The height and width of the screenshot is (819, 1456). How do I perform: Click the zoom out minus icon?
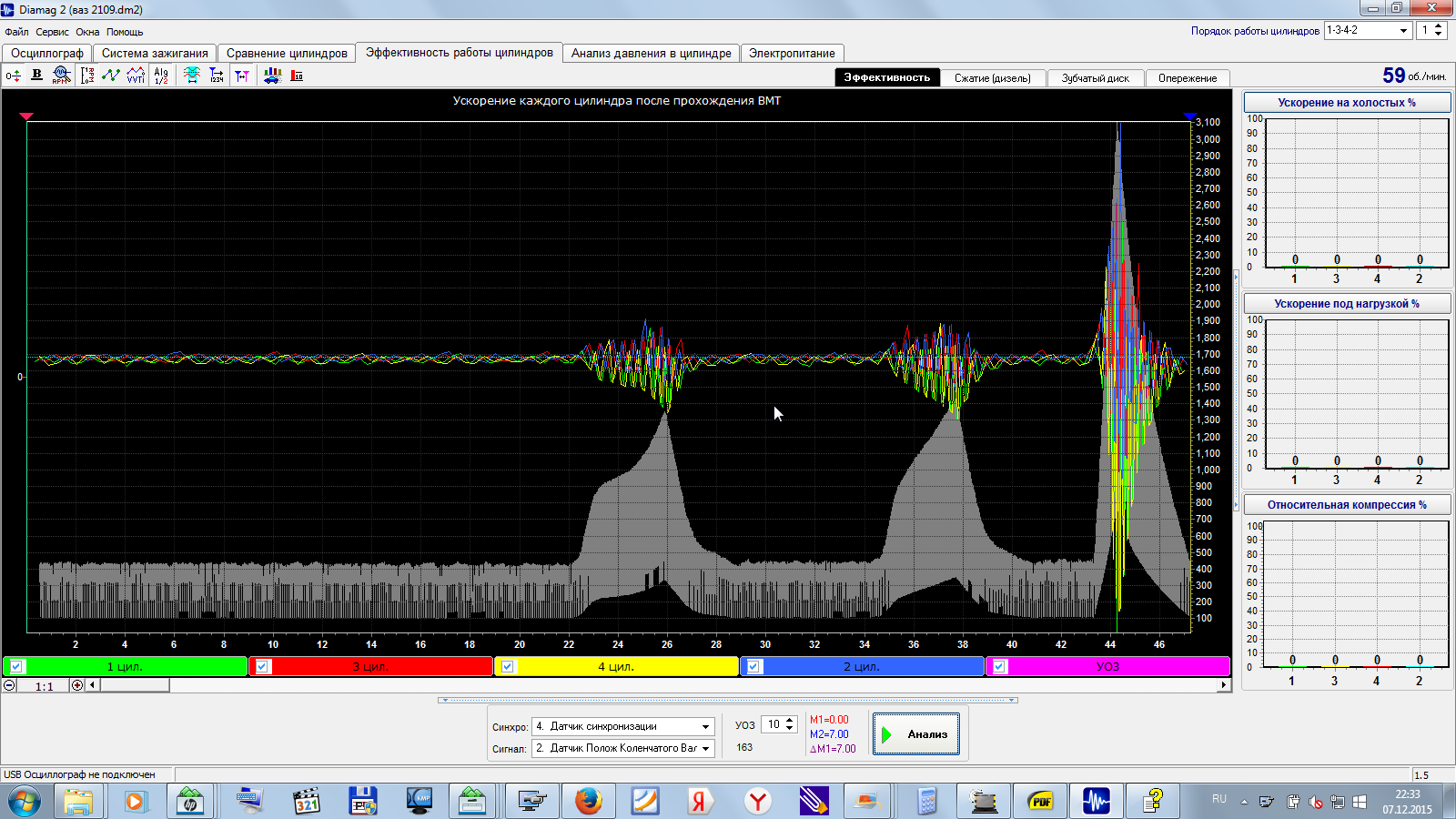pos(9,685)
